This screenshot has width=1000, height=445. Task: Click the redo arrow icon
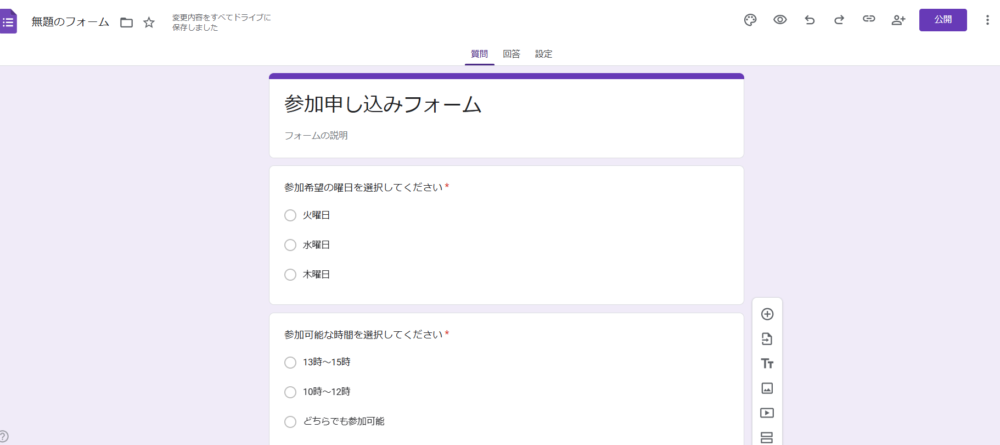click(839, 20)
